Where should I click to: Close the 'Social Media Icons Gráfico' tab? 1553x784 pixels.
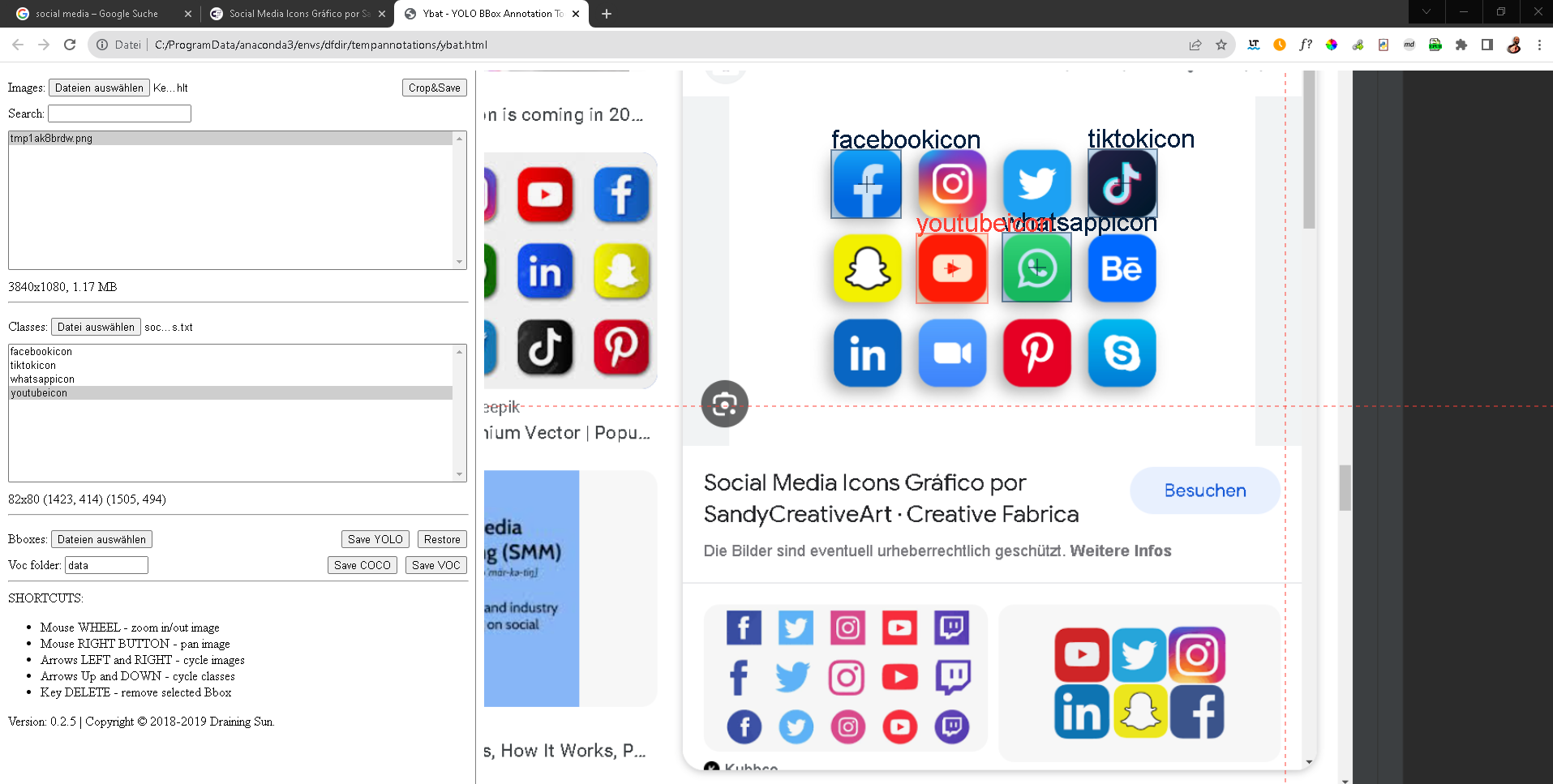382,14
